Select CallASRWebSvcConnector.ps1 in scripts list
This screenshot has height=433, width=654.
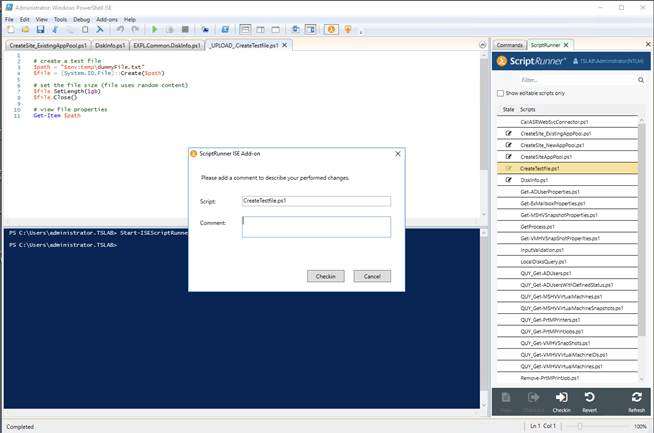pos(567,122)
